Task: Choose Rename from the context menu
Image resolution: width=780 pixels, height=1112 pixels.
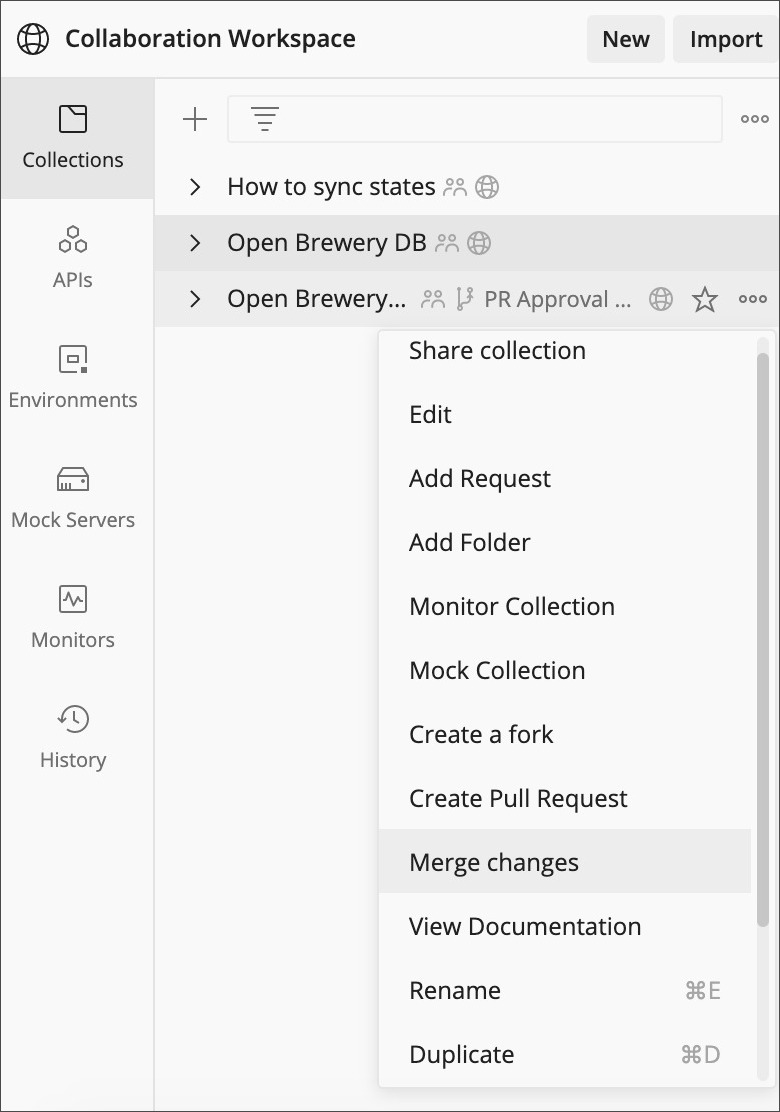Action: (x=565, y=991)
